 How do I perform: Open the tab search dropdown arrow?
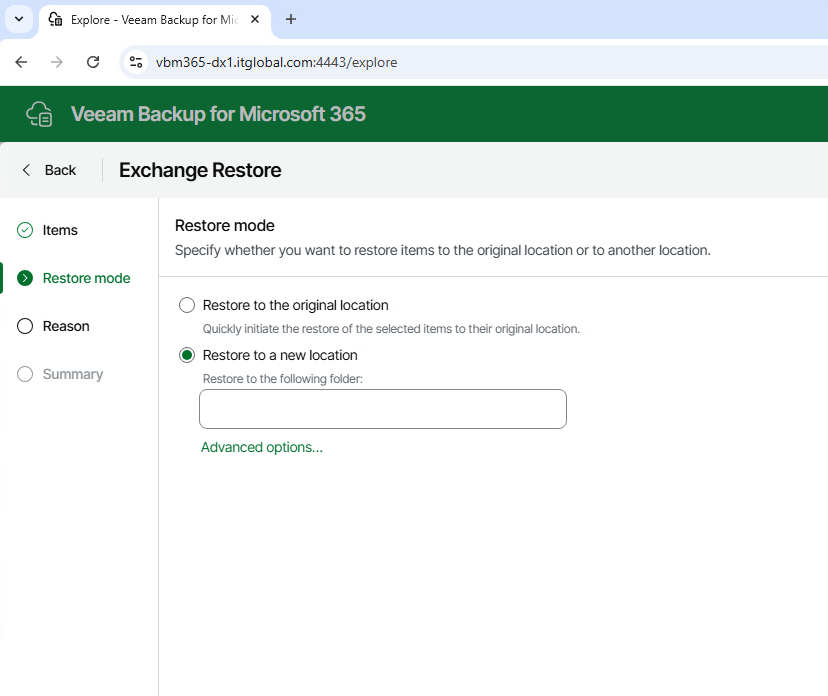[x=19, y=20]
